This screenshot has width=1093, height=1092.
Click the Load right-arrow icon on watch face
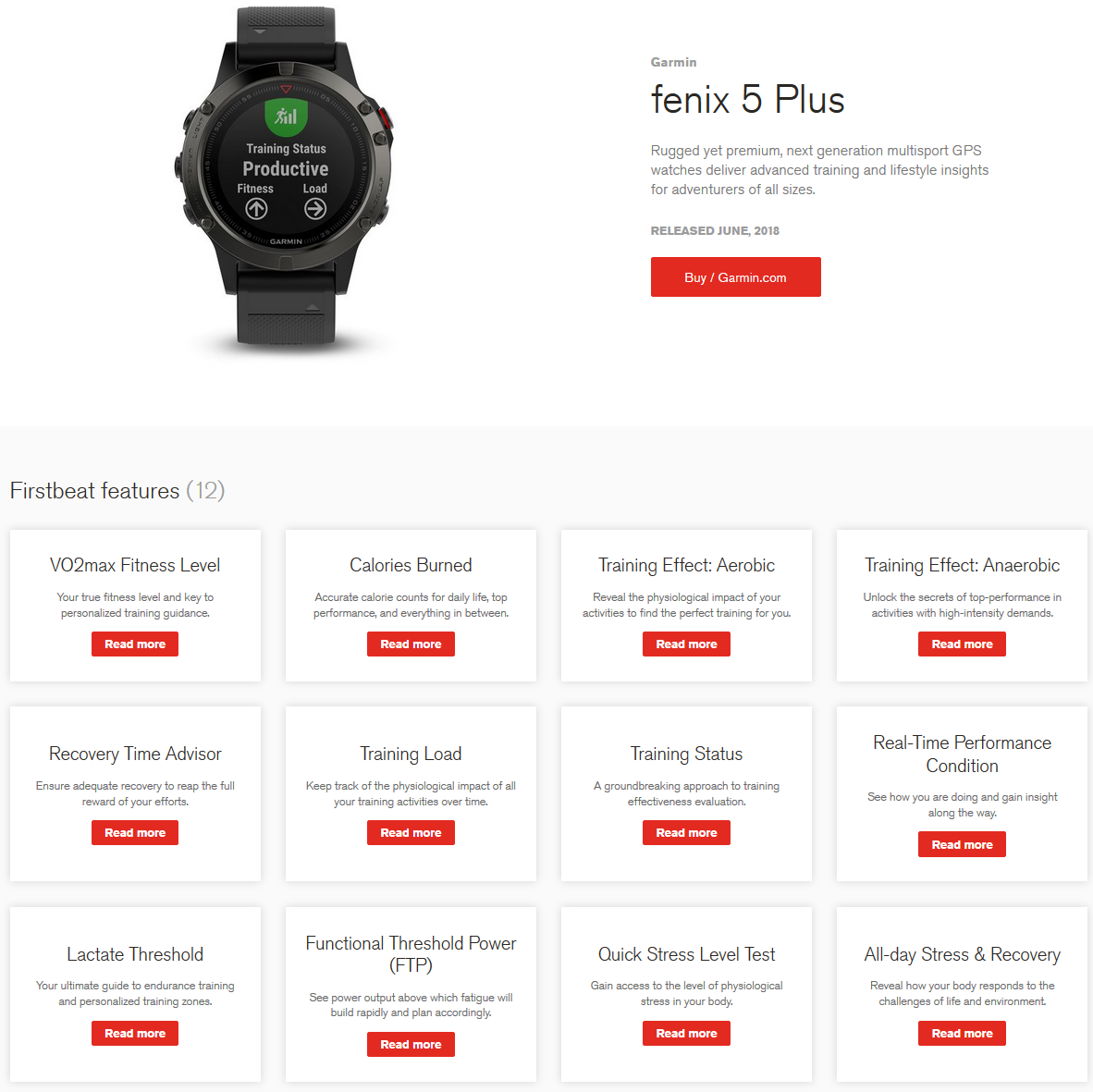[315, 208]
